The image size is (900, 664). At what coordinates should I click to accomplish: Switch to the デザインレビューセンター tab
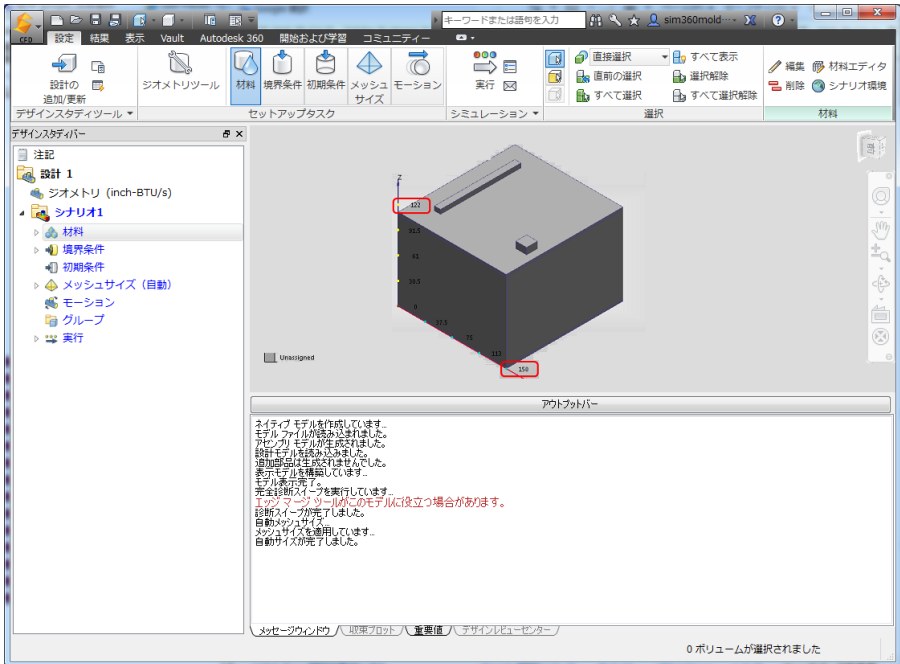pos(506,630)
